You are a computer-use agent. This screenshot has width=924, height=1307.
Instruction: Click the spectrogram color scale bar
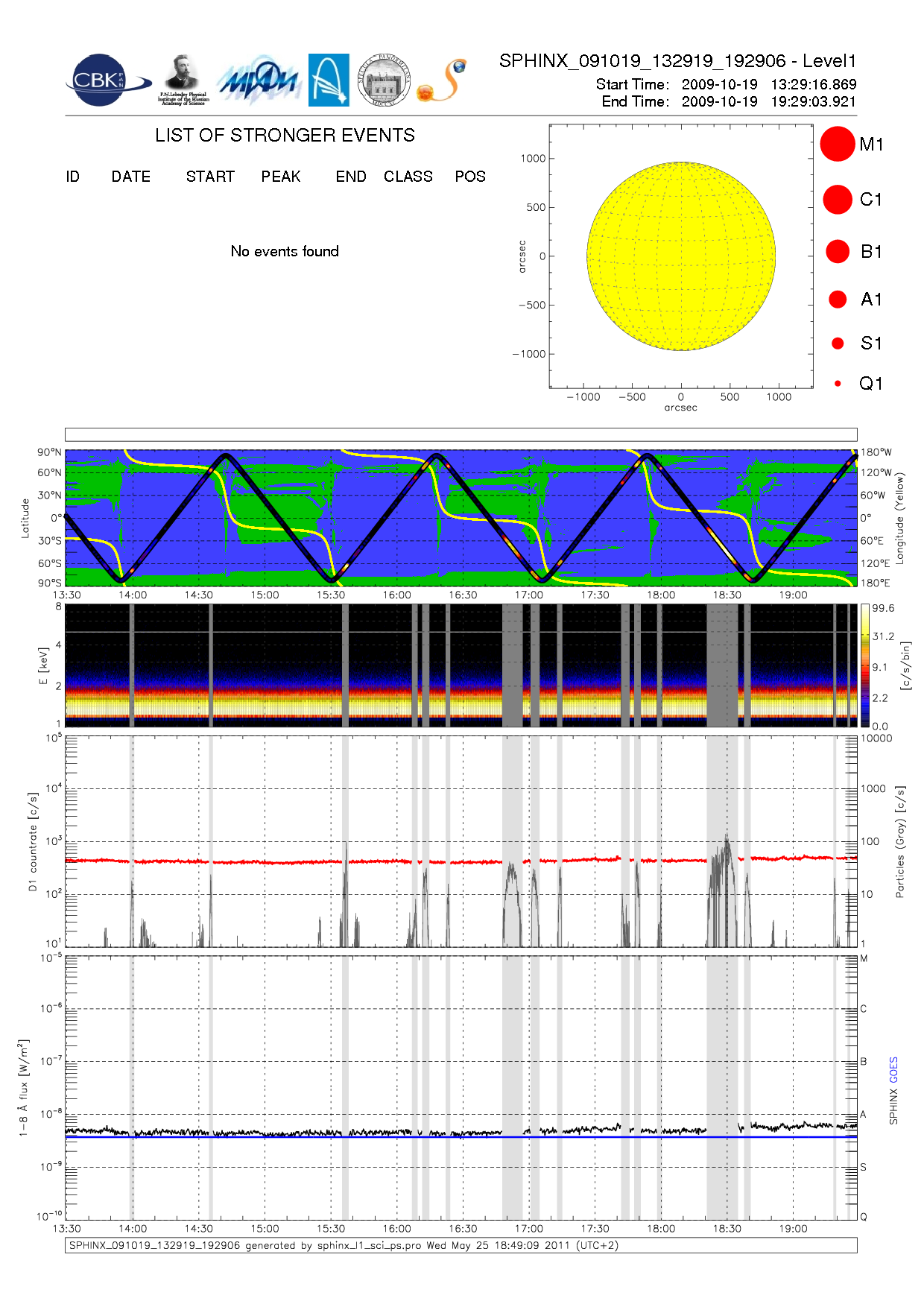click(864, 665)
